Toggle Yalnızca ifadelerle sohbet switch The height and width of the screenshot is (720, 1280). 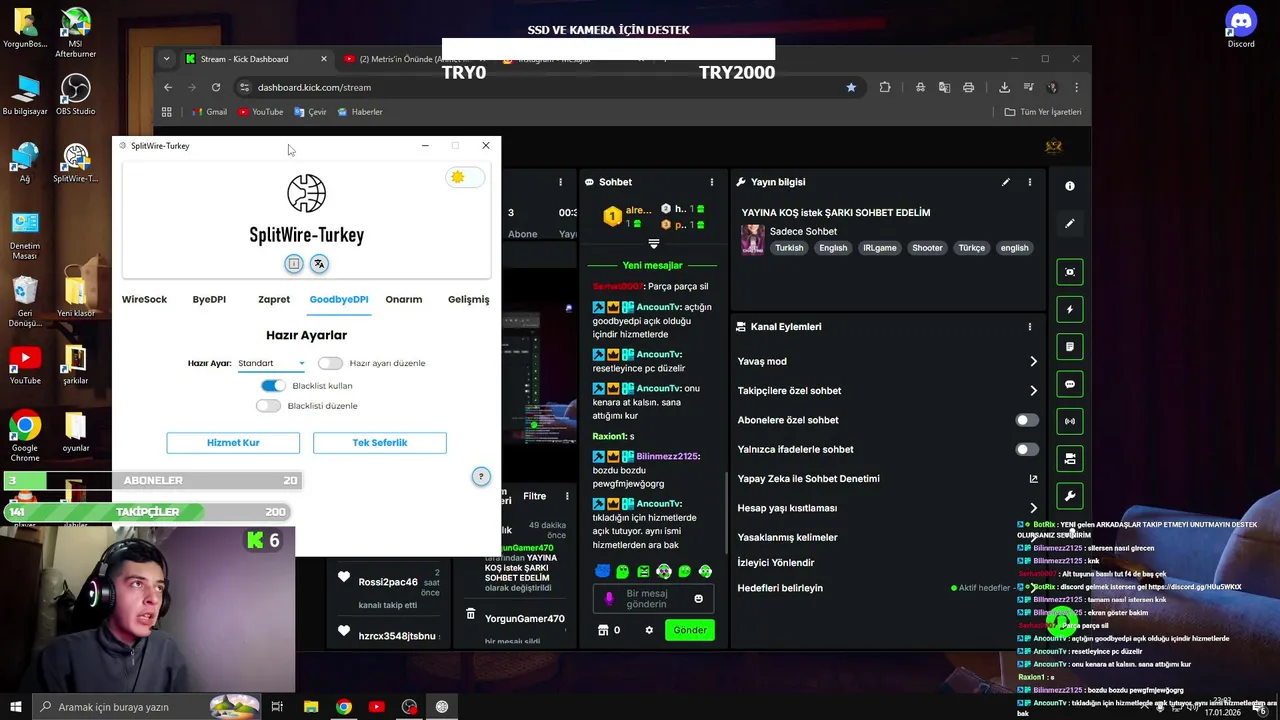[1027, 449]
